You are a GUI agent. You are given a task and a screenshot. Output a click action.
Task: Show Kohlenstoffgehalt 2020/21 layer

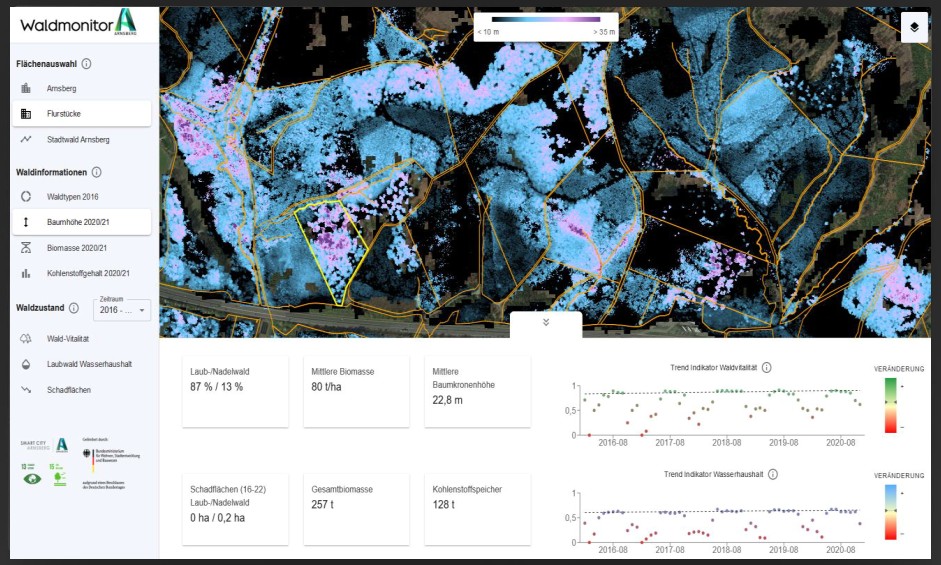(88, 273)
